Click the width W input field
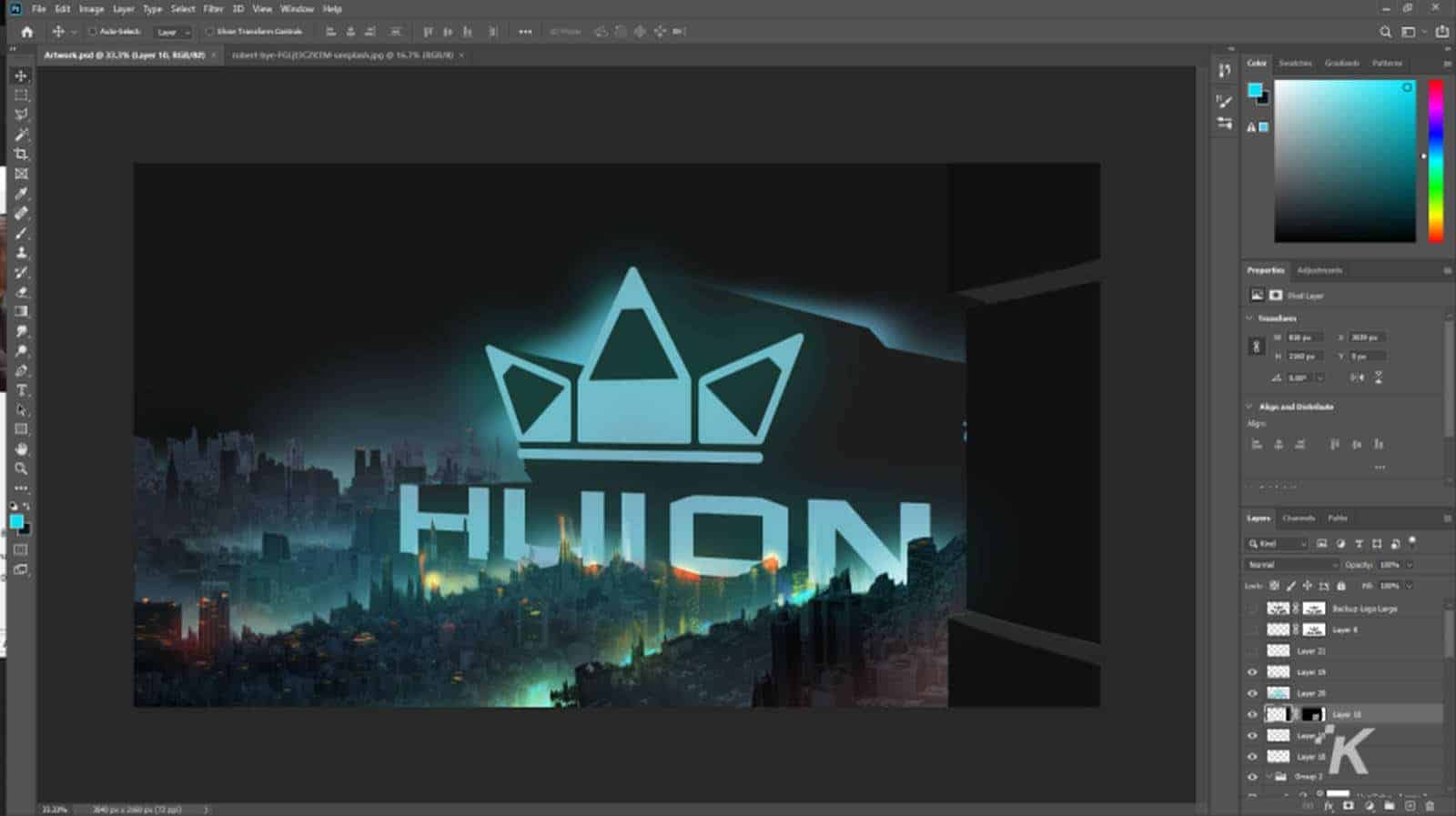The height and width of the screenshot is (816, 1456). coord(1303,337)
